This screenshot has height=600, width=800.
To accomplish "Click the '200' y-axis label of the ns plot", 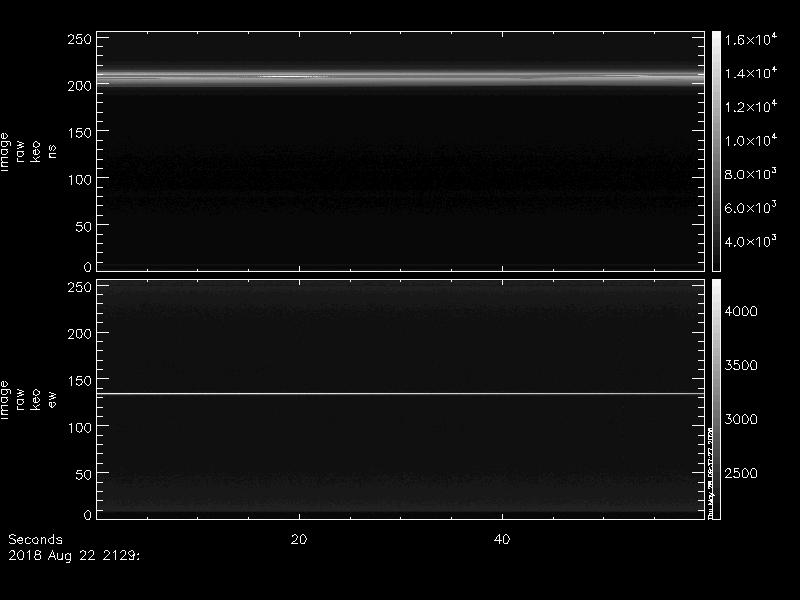I will click(x=80, y=86).
